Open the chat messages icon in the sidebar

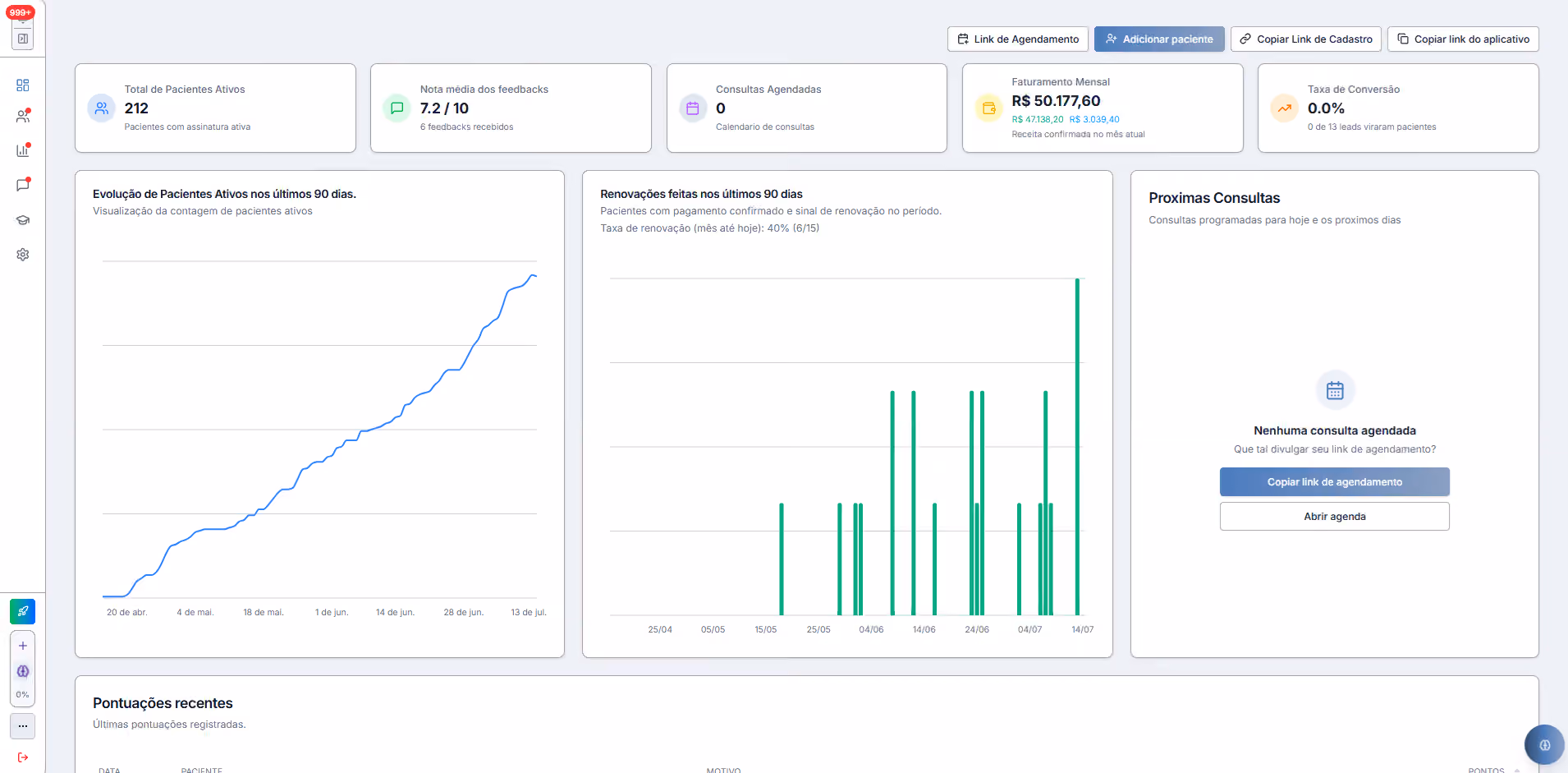click(x=23, y=185)
